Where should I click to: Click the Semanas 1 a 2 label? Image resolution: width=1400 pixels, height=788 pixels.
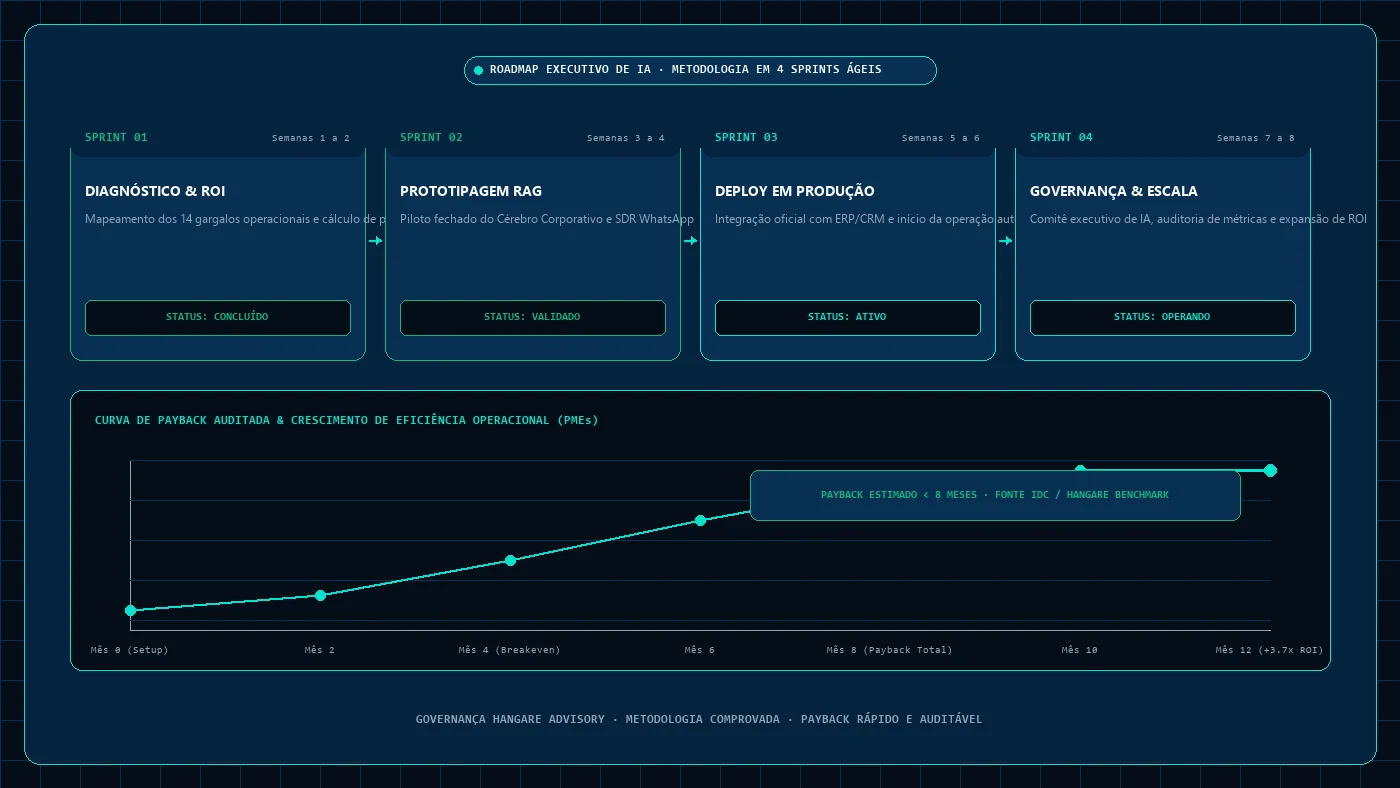311,138
